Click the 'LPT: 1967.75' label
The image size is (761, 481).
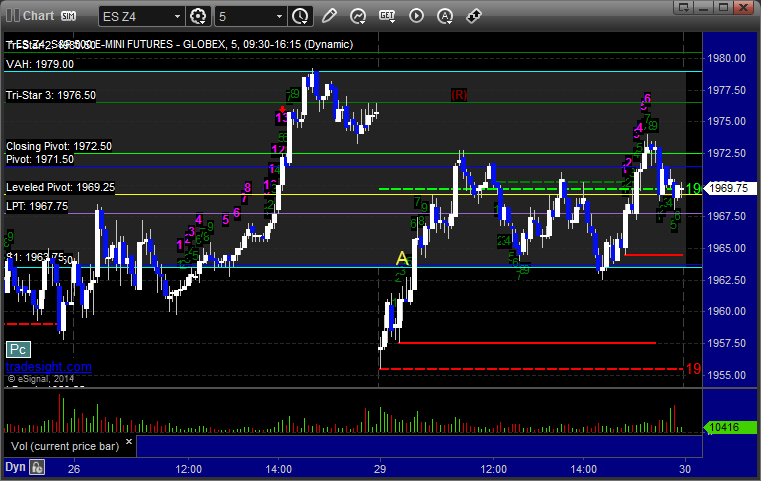pos(37,206)
